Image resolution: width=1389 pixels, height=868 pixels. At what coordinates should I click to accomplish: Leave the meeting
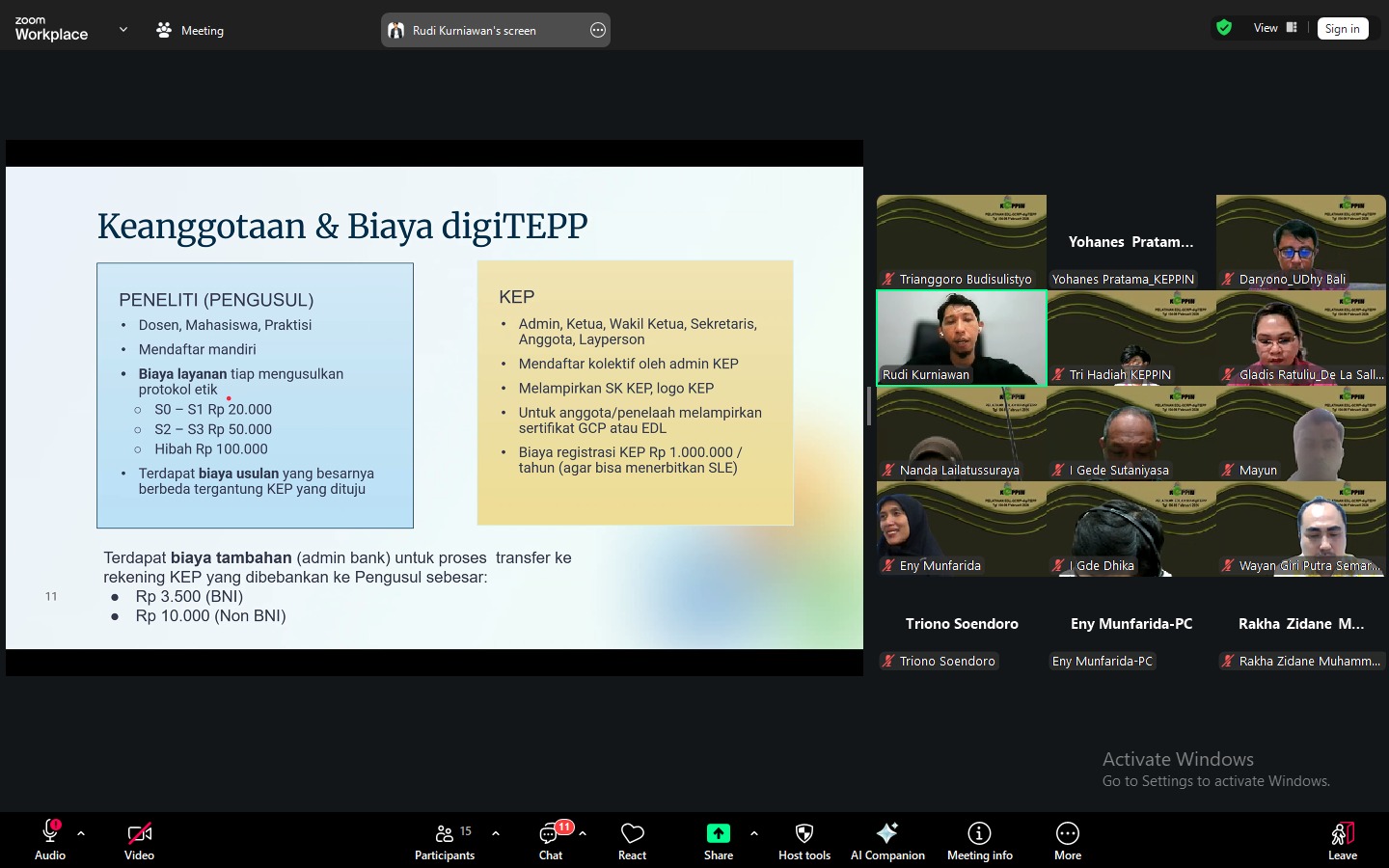(x=1342, y=840)
